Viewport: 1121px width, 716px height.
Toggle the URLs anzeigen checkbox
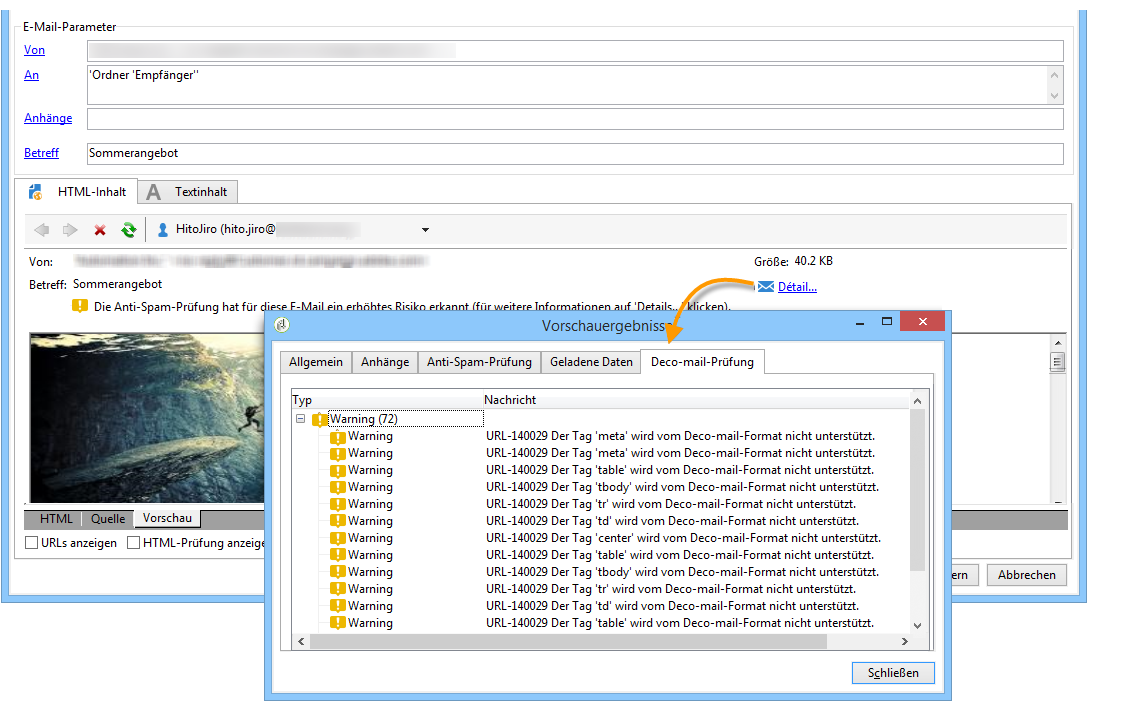pos(31,542)
